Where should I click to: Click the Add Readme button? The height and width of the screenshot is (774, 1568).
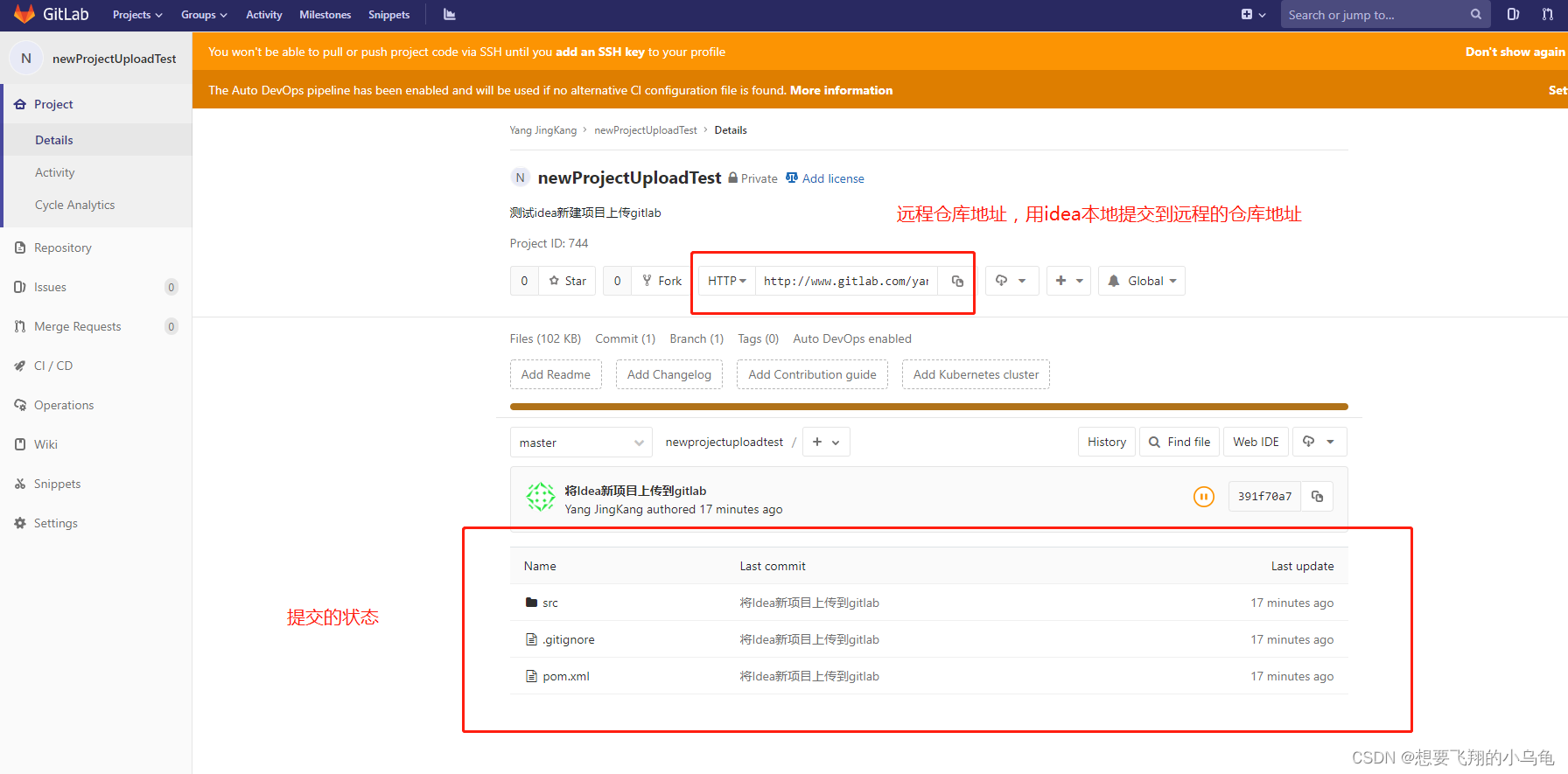coord(556,374)
